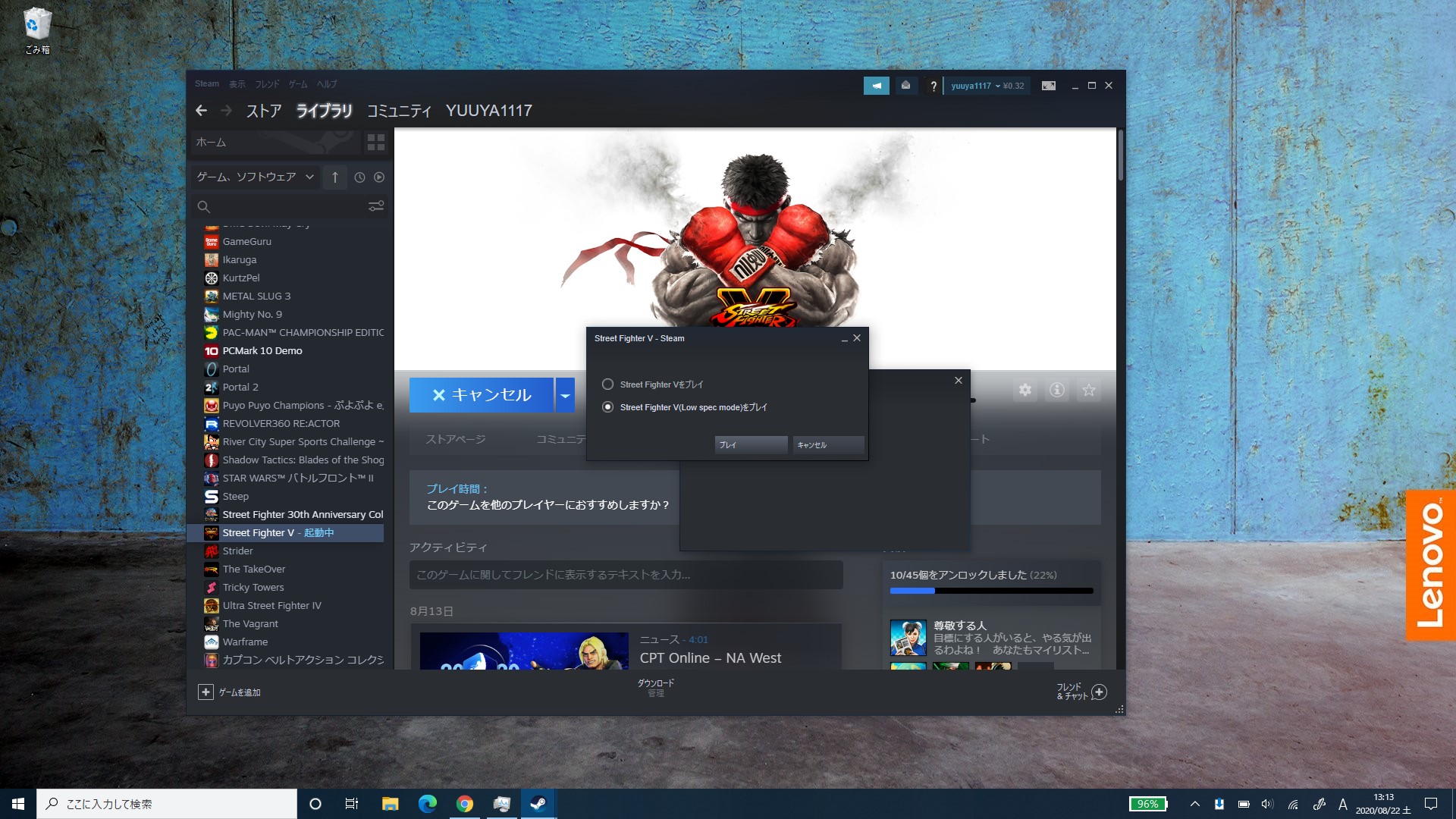The image size is (1456, 819).
Task: Click キャンセル button in launch dialog
Action: point(828,444)
